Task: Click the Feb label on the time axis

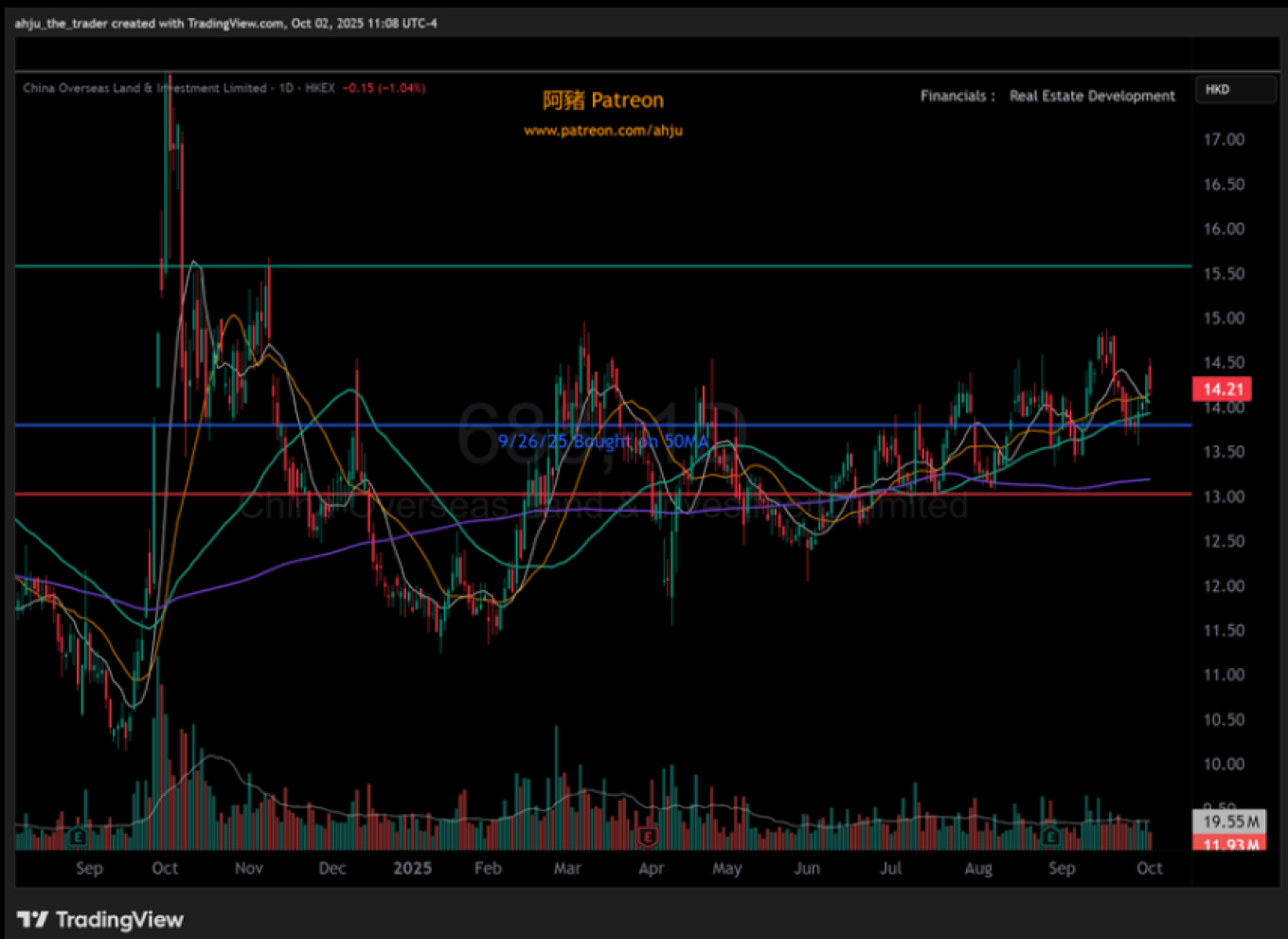Action: click(x=488, y=868)
